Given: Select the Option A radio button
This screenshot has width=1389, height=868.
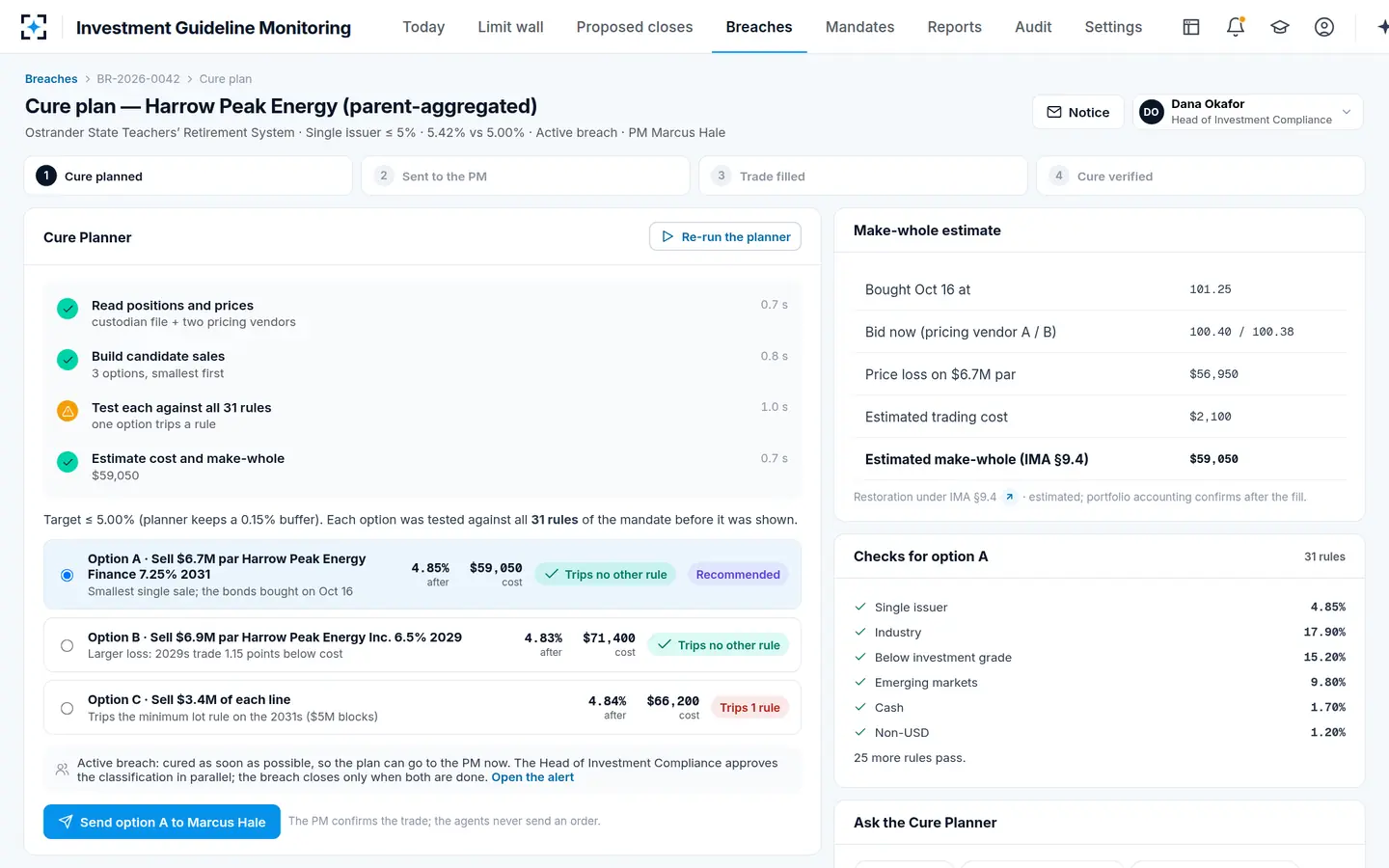Looking at the screenshot, I should [x=67, y=575].
